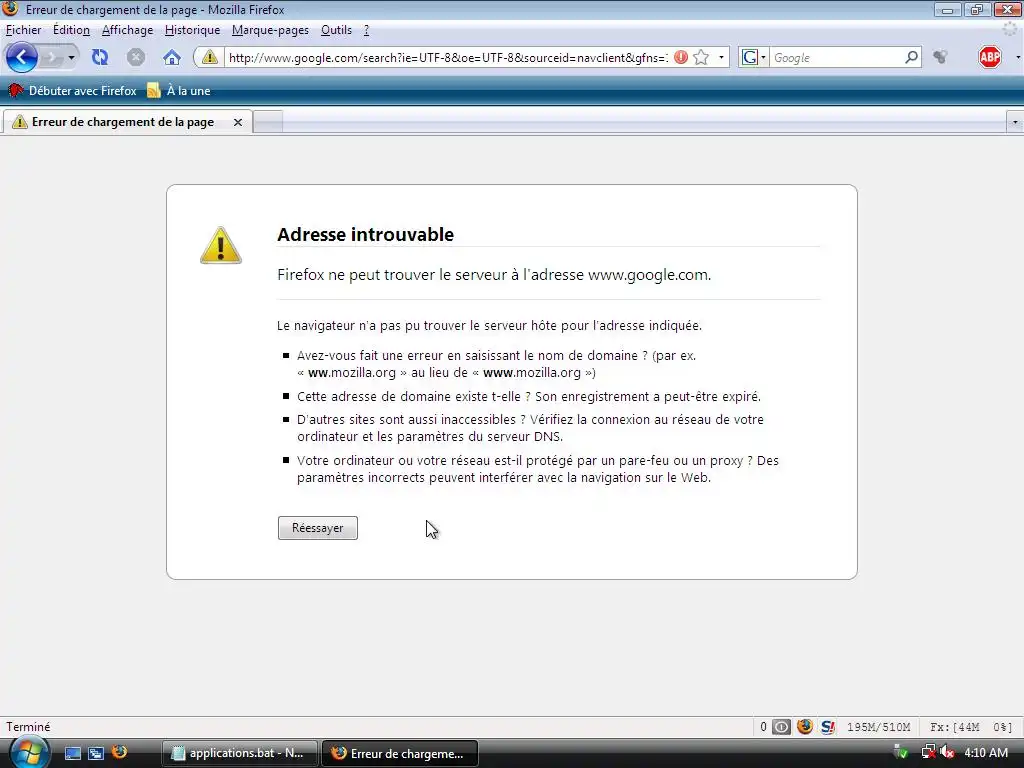The width and height of the screenshot is (1024, 768).
Task: Open the Adblock Plus dropdown arrow
Action: click(x=1017, y=57)
